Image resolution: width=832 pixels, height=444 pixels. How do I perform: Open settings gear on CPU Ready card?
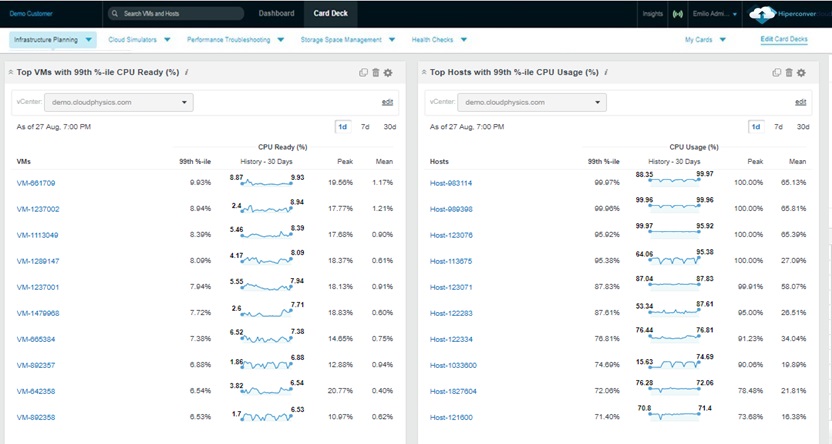click(x=388, y=73)
